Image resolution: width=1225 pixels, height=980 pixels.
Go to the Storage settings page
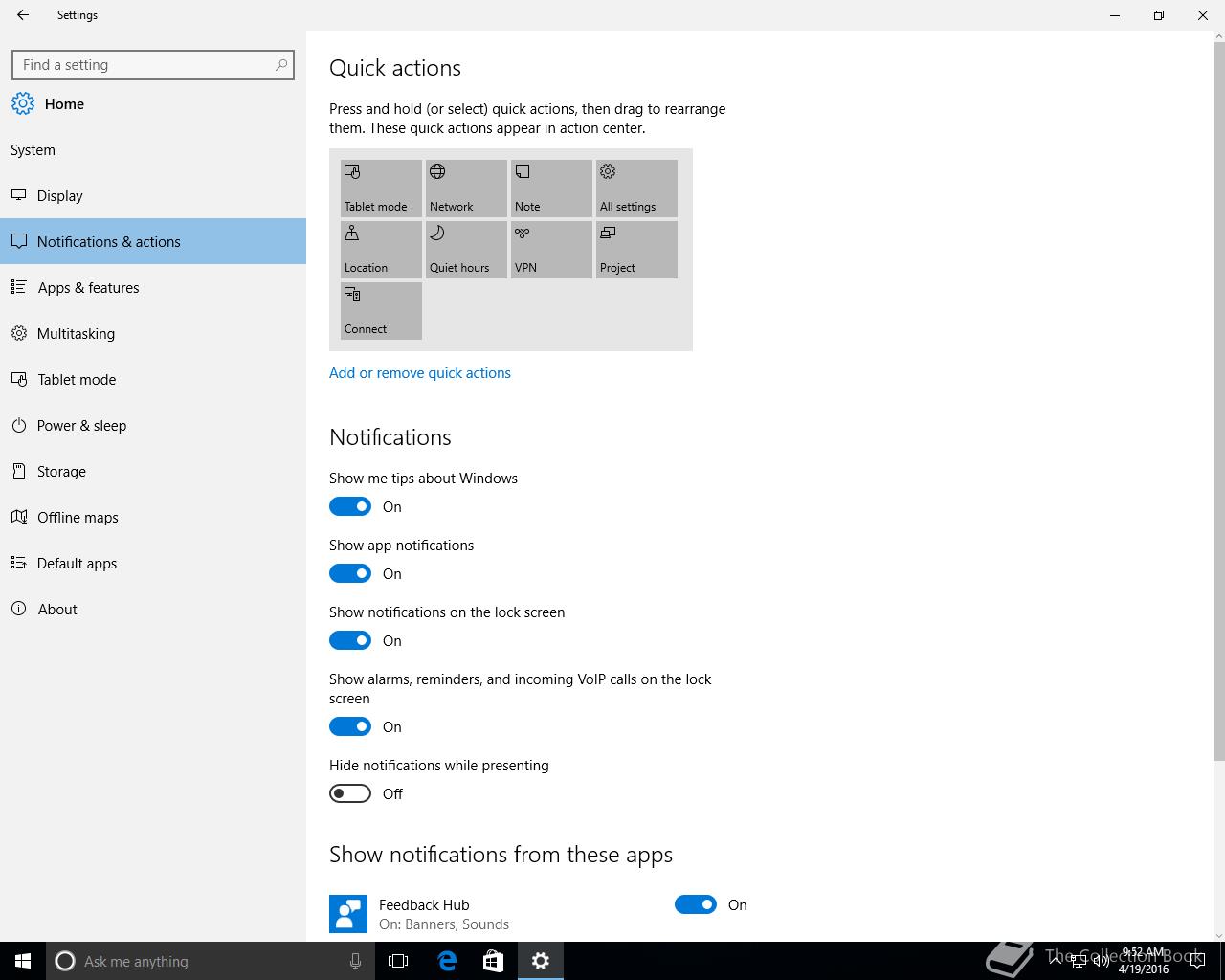153,471
